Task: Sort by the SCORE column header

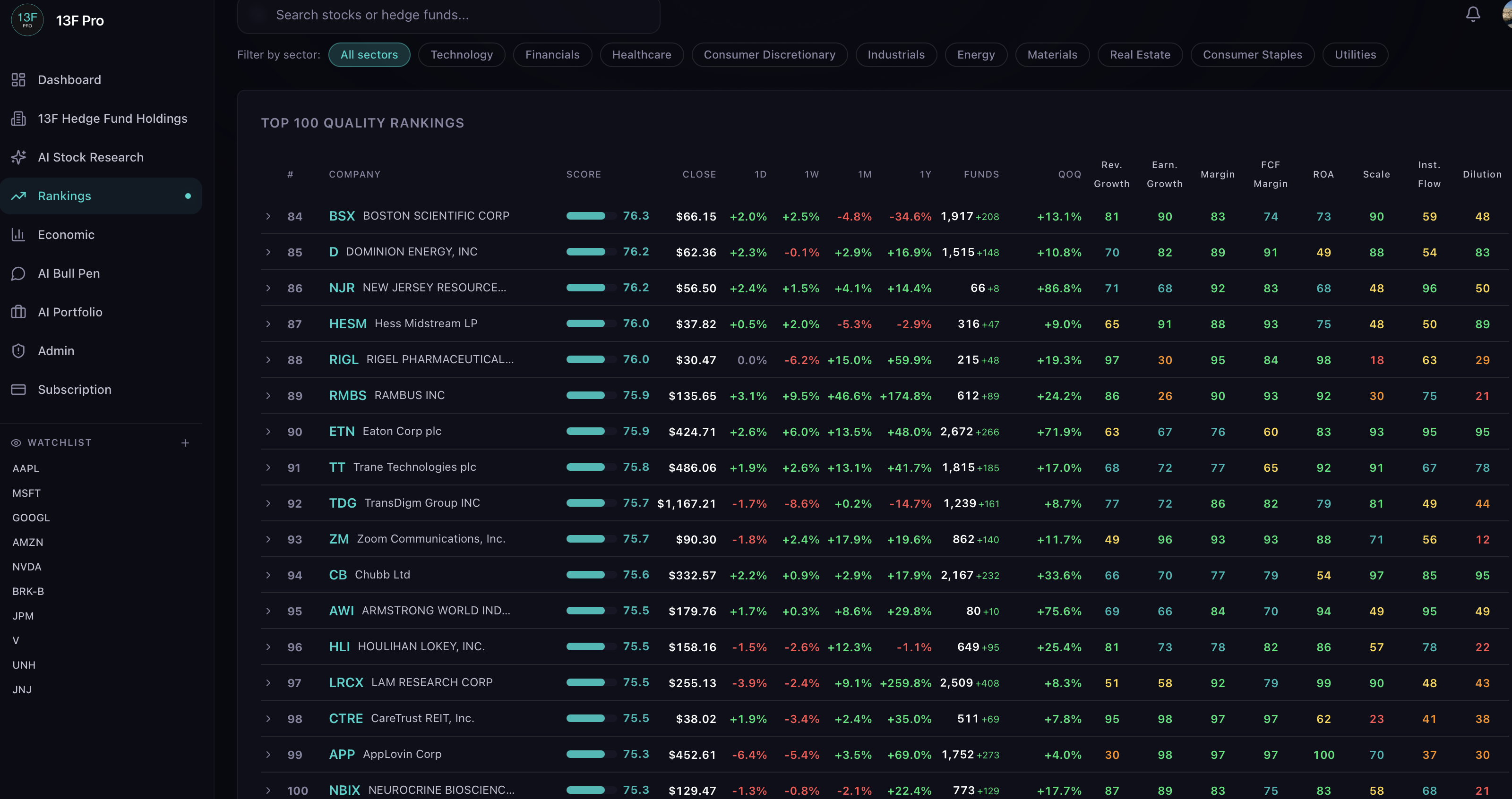Action: click(x=584, y=174)
